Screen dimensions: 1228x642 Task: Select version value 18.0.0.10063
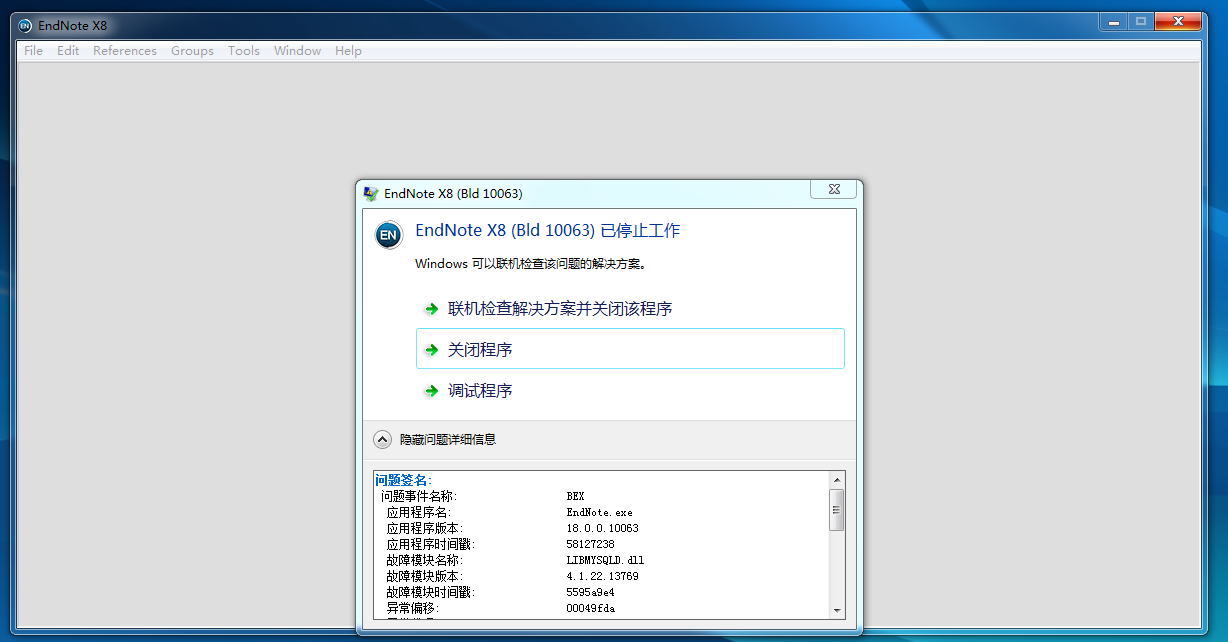[x=602, y=528]
